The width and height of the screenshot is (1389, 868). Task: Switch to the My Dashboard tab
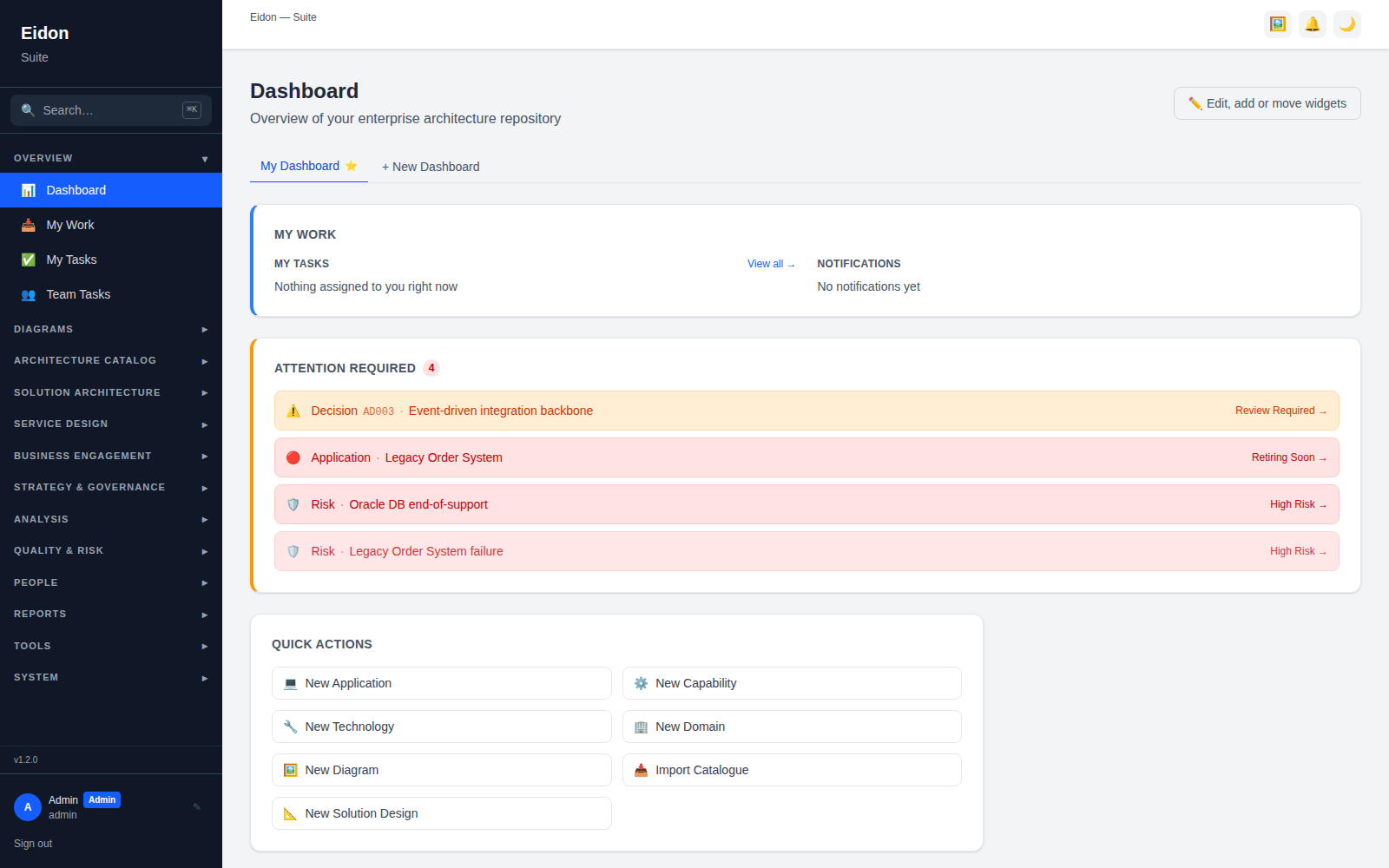[309, 166]
